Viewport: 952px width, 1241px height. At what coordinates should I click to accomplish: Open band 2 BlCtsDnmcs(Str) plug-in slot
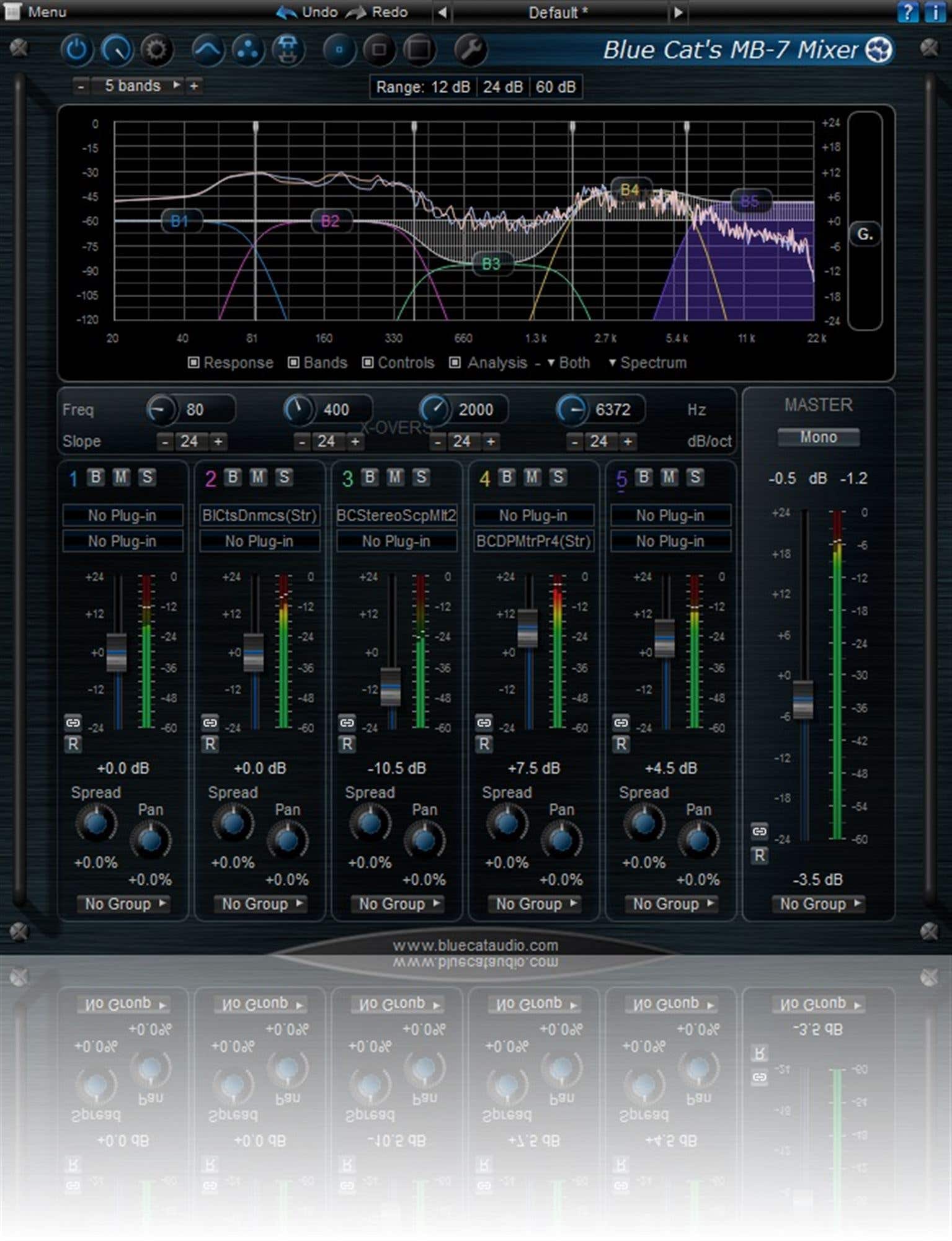point(260,515)
